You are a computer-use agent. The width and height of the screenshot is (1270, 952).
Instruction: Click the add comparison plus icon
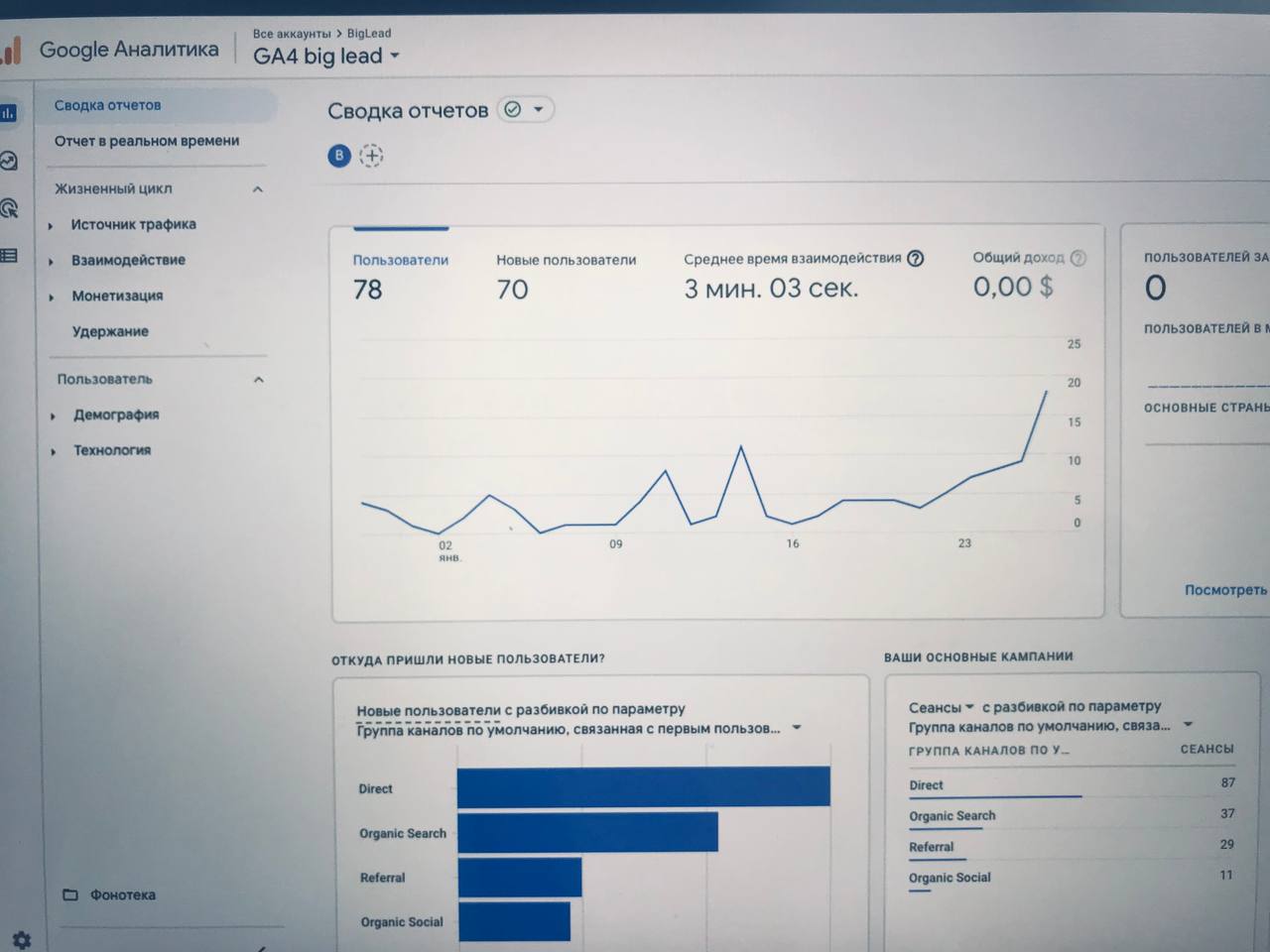tap(371, 156)
